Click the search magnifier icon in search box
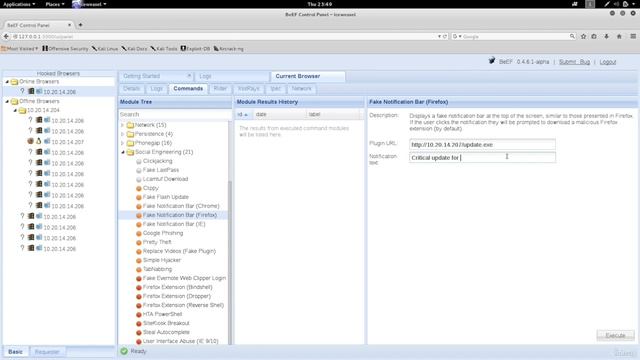 click(572, 36)
